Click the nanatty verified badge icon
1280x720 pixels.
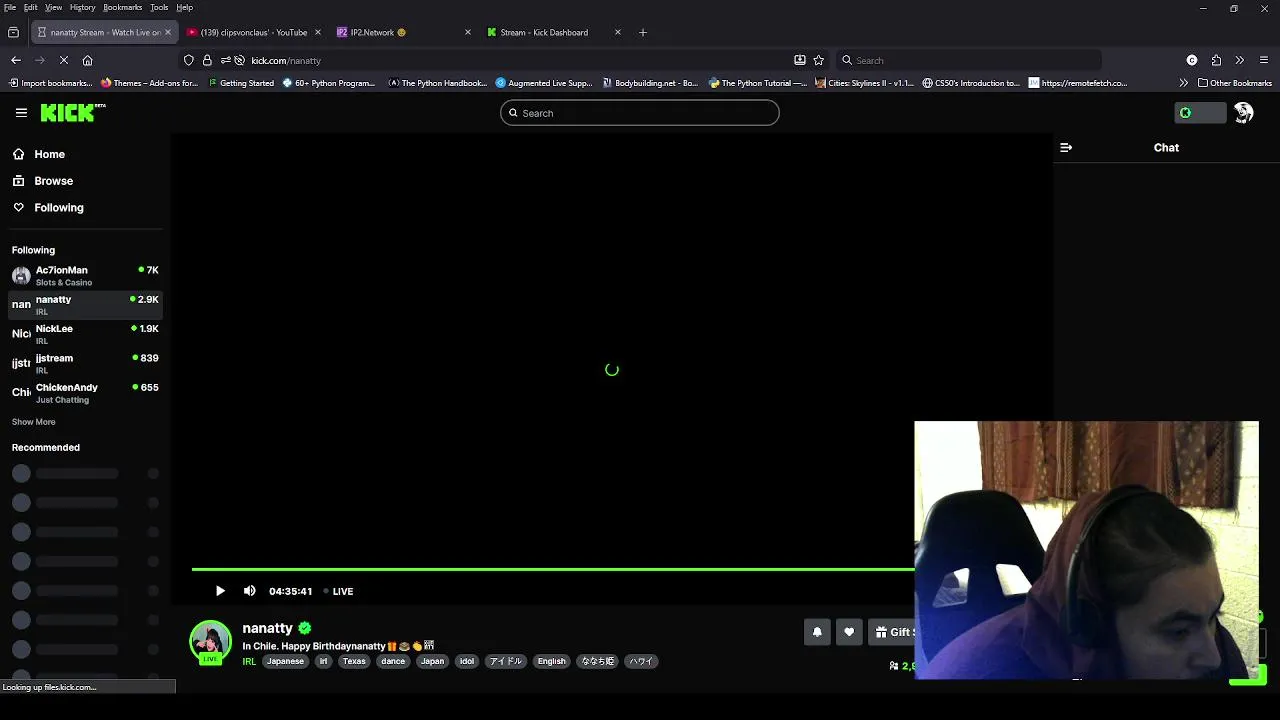pyautogui.click(x=305, y=628)
